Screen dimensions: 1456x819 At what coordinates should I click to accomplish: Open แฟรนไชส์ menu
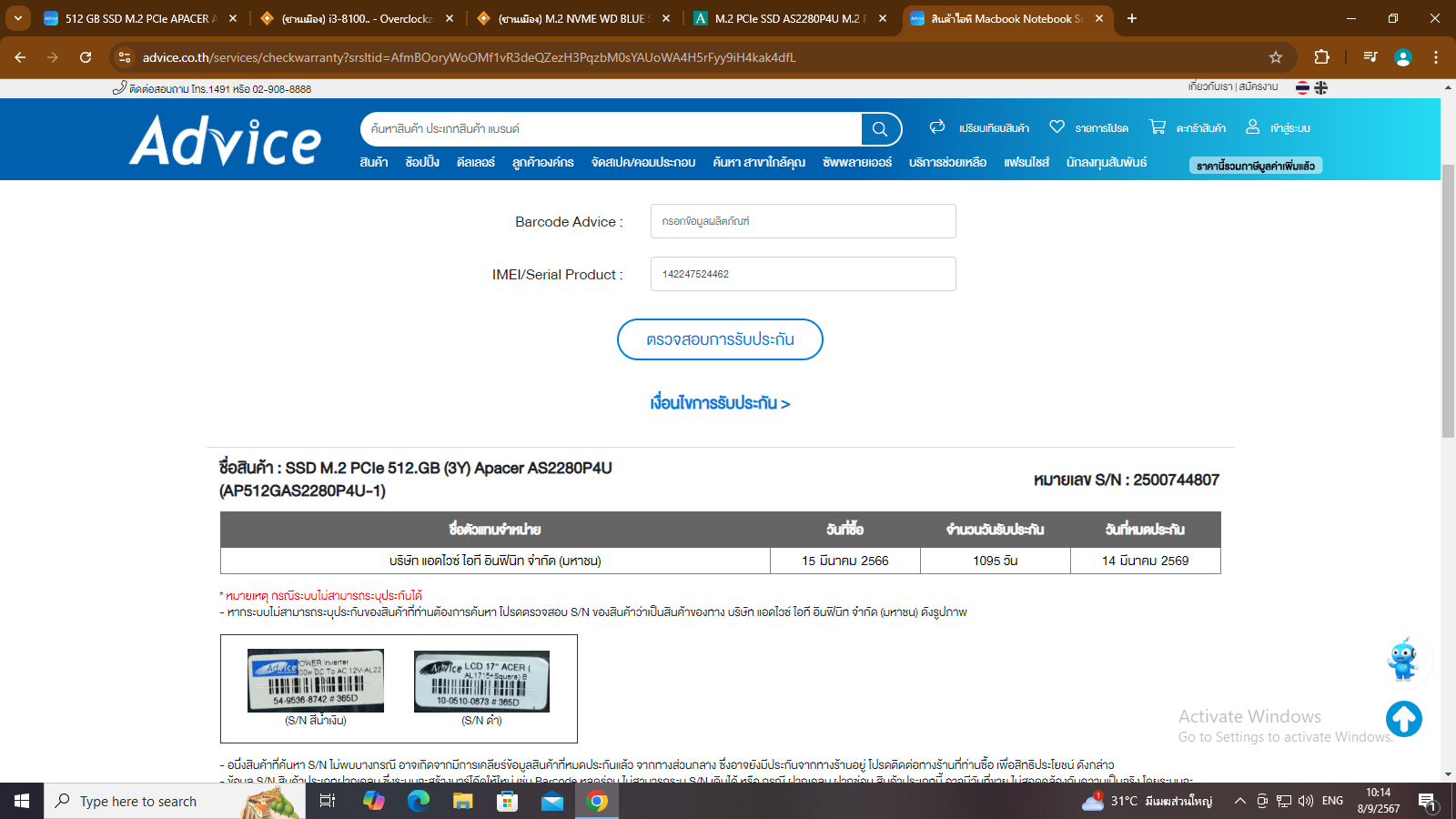[x=1026, y=162]
